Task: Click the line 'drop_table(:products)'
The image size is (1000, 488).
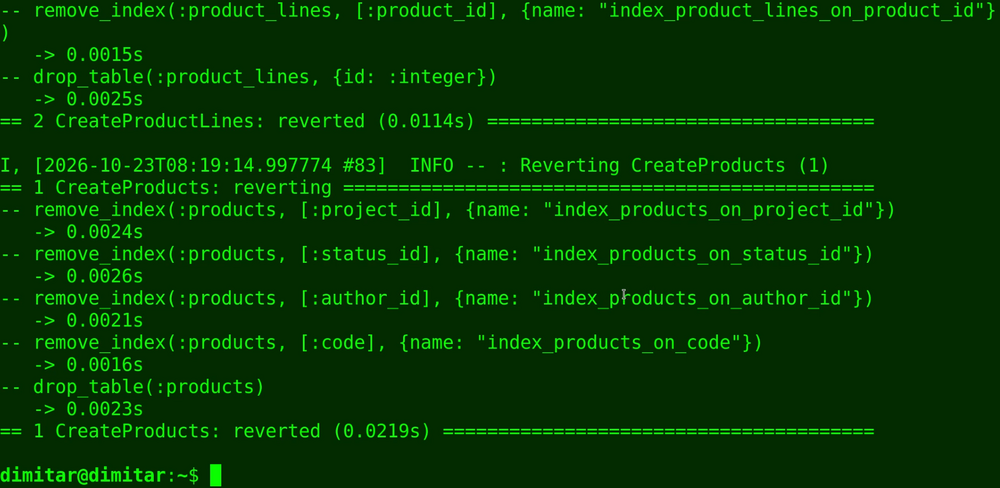Action: [x=132, y=387]
